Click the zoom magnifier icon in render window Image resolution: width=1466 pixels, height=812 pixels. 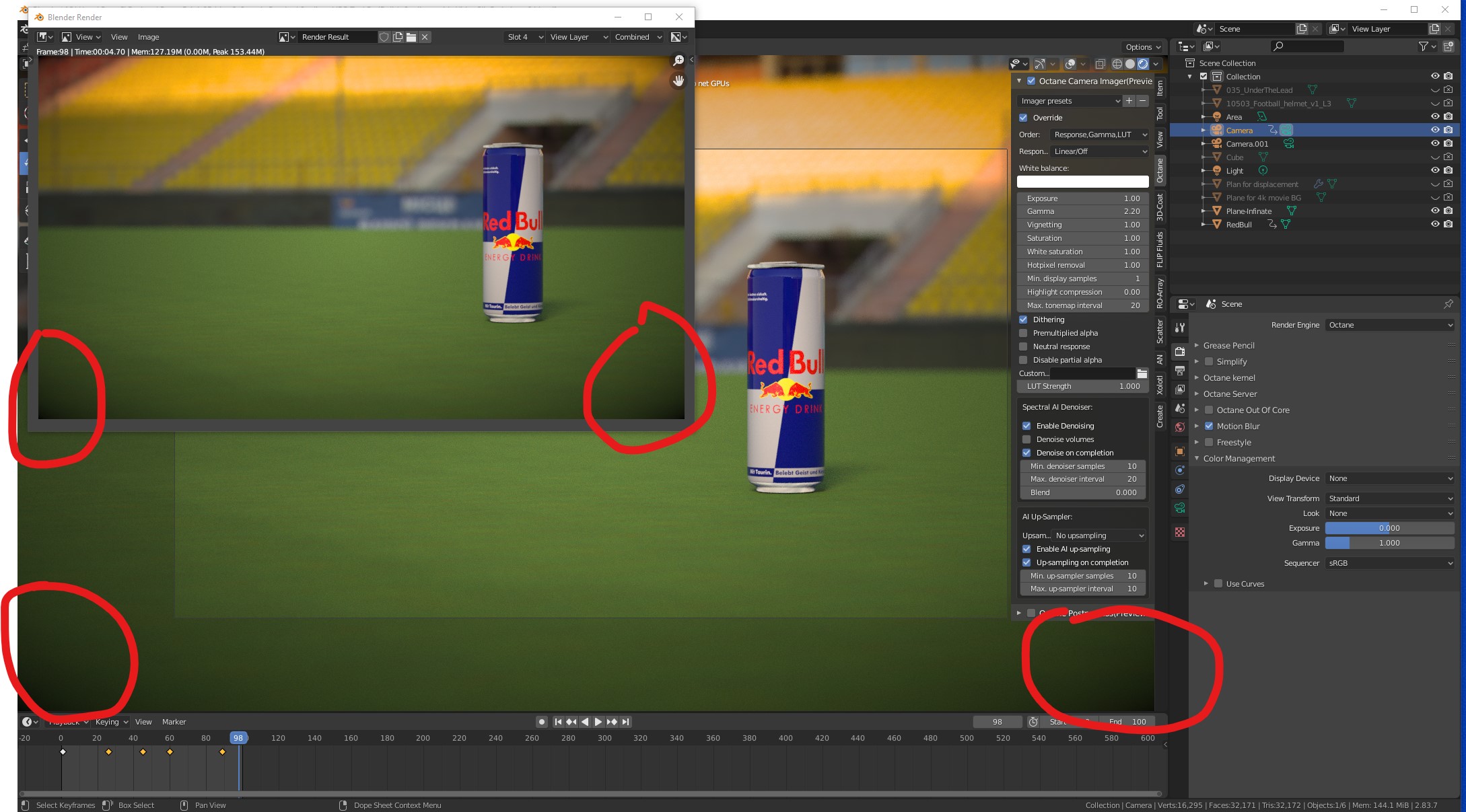(678, 61)
